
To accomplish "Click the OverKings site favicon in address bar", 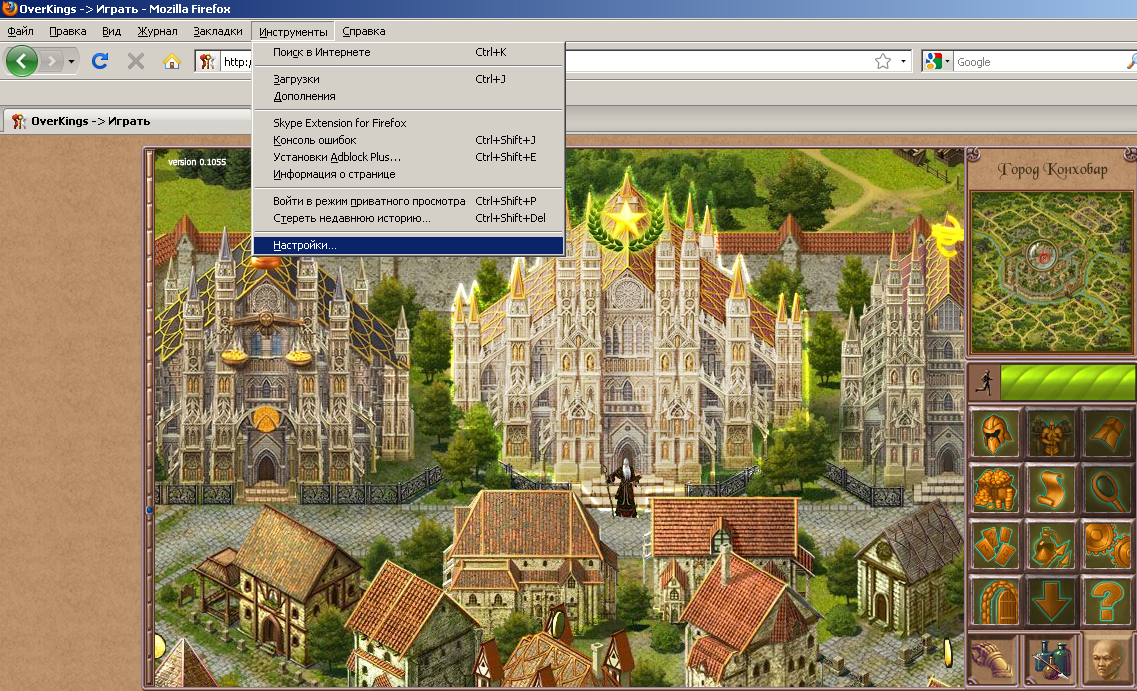I will 207,62.
